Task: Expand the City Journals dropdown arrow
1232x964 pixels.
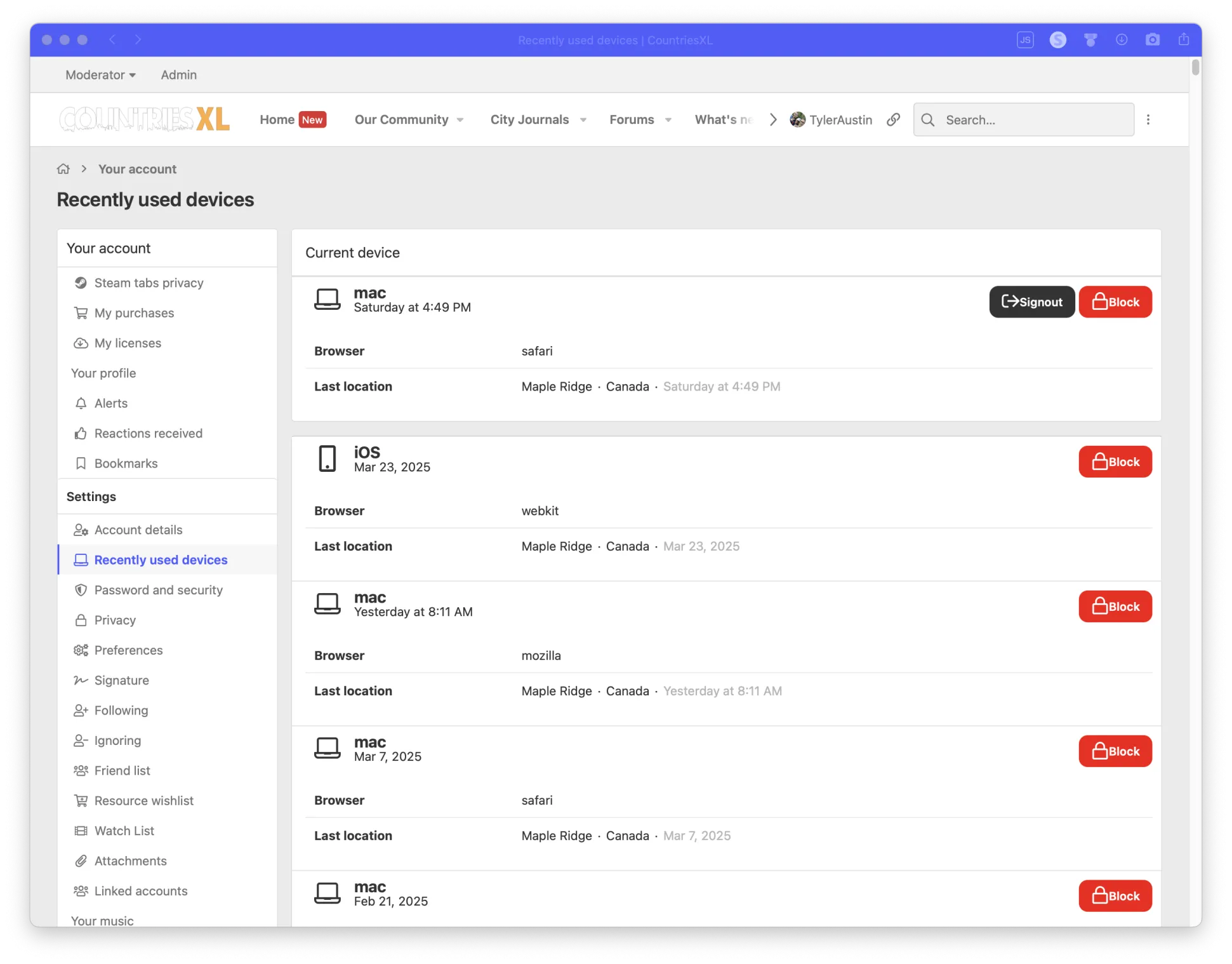Action: (x=583, y=120)
